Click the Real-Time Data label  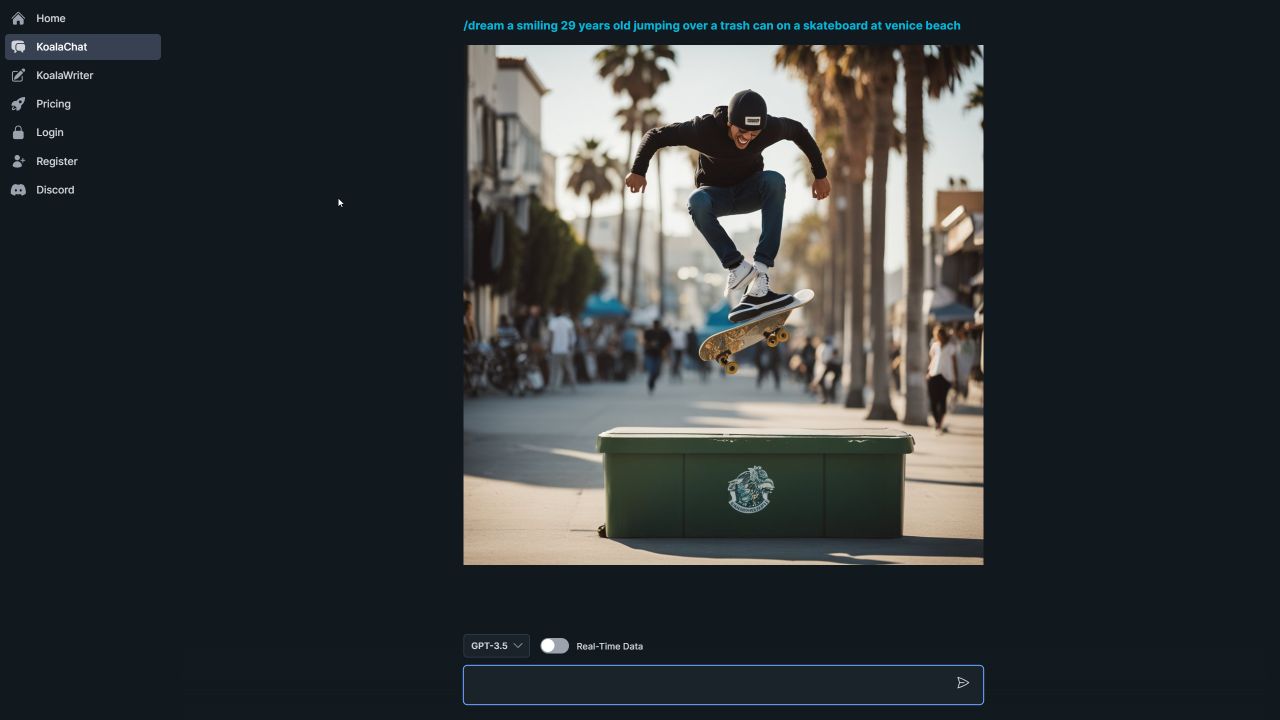tap(610, 646)
